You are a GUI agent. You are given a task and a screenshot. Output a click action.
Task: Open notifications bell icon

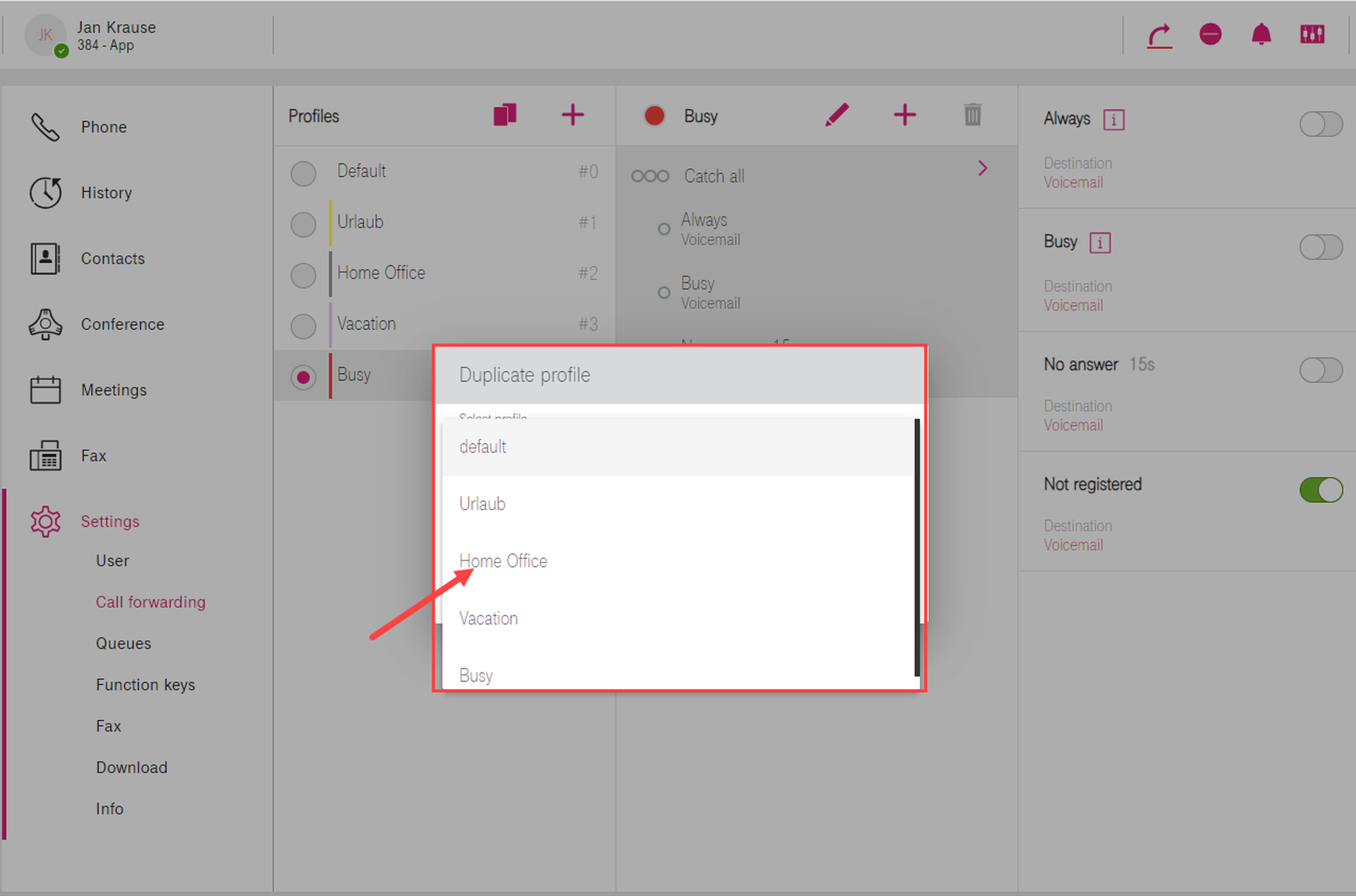[1261, 34]
